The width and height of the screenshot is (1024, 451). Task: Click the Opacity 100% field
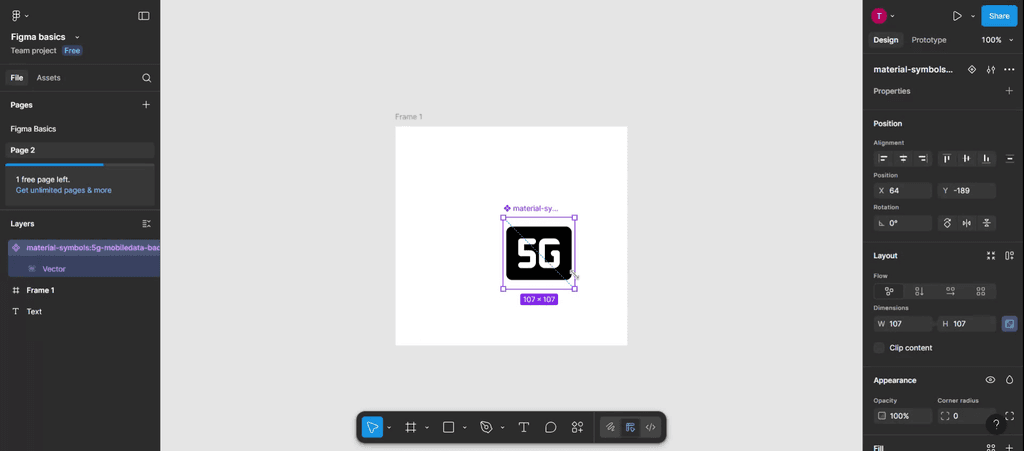(x=903, y=416)
